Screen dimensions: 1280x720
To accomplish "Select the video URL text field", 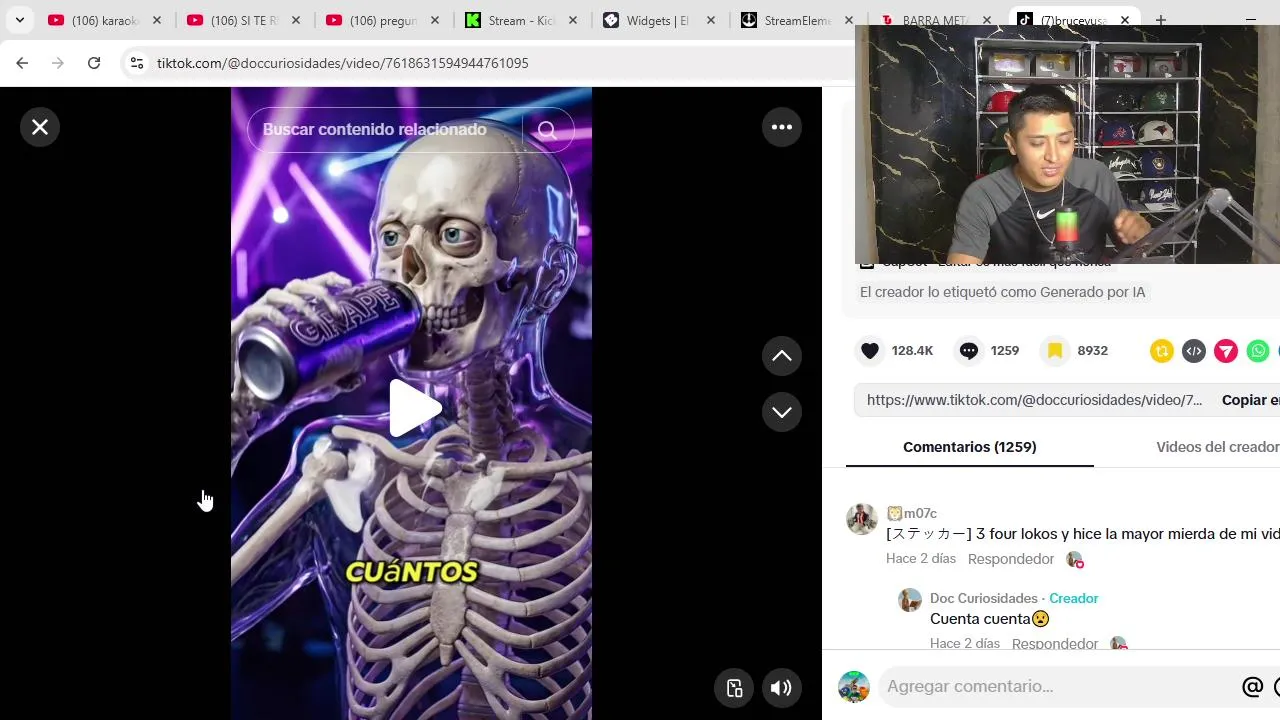I will [1034, 400].
